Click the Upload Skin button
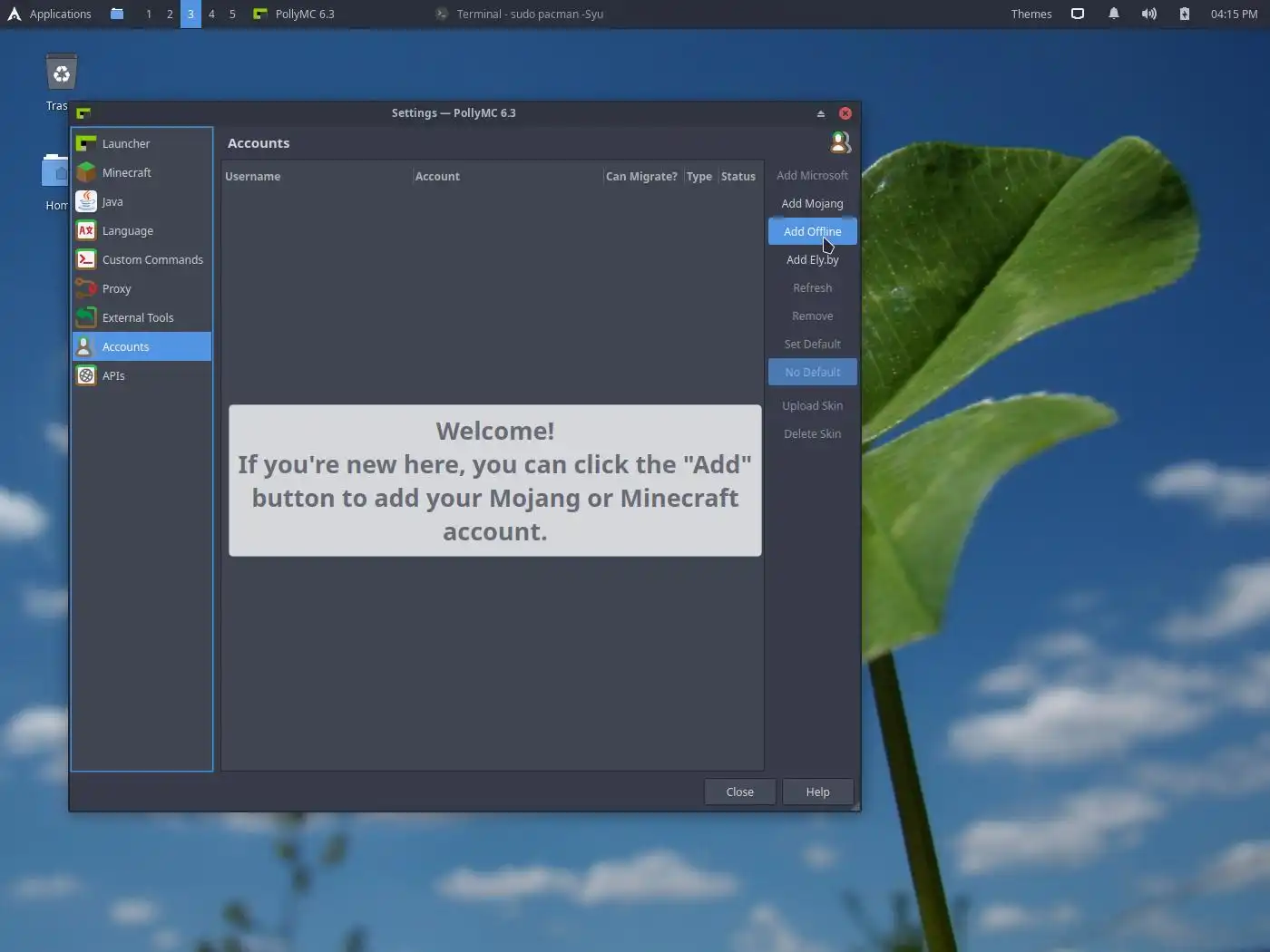This screenshot has width=1270, height=952. [x=812, y=405]
